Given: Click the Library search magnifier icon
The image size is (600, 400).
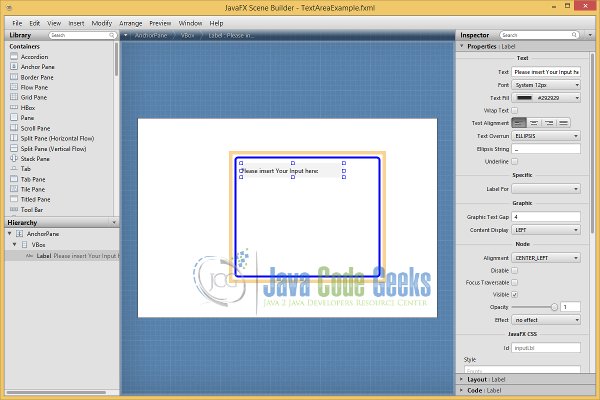Looking at the screenshot, I should pyautogui.click(x=112, y=35).
